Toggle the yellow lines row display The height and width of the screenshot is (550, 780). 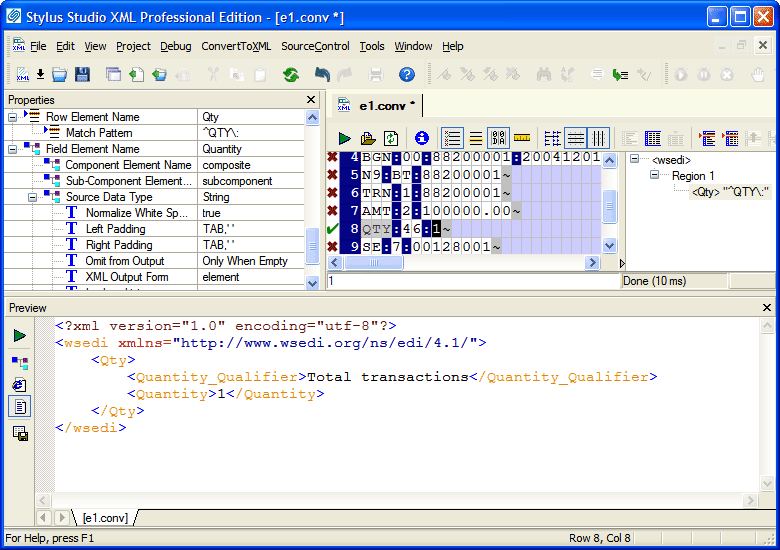pyautogui.click(x=476, y=138)
